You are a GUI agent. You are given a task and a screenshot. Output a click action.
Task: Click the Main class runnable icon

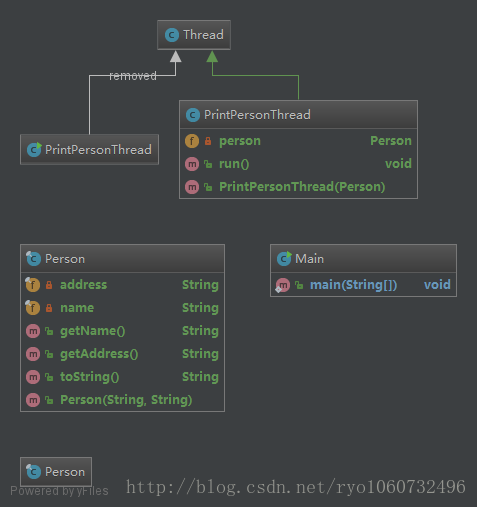[x=284, y=259]
